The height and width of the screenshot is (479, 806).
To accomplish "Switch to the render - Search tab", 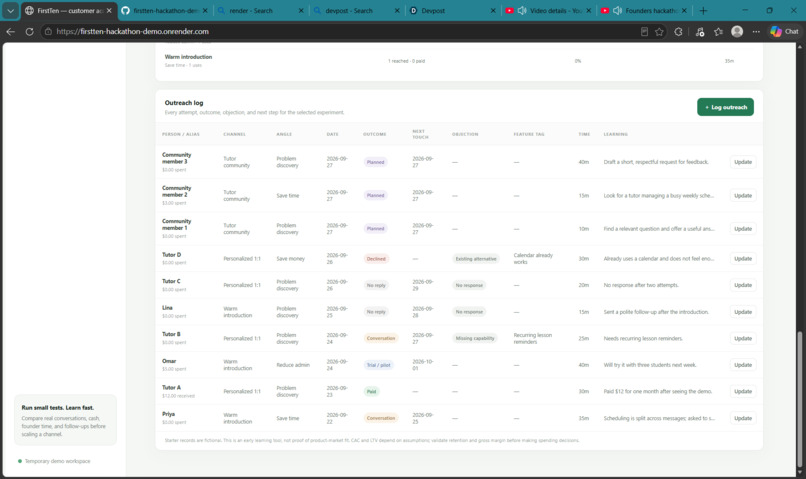I will coord(260,10).
